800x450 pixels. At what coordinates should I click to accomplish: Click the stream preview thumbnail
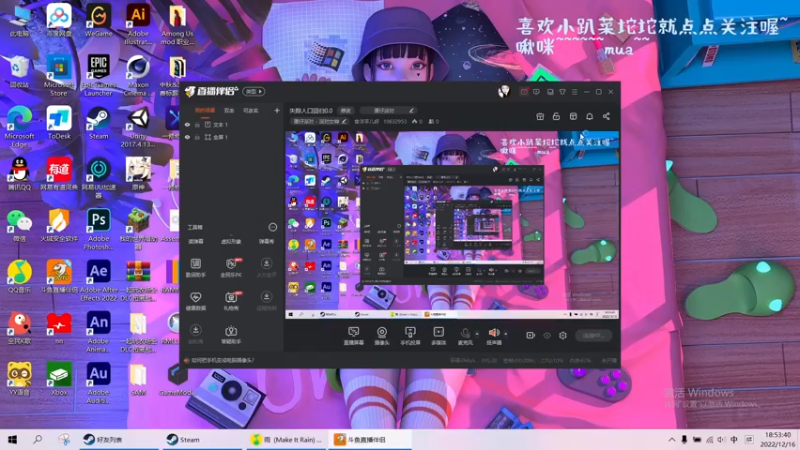click(x=452, y=225)
